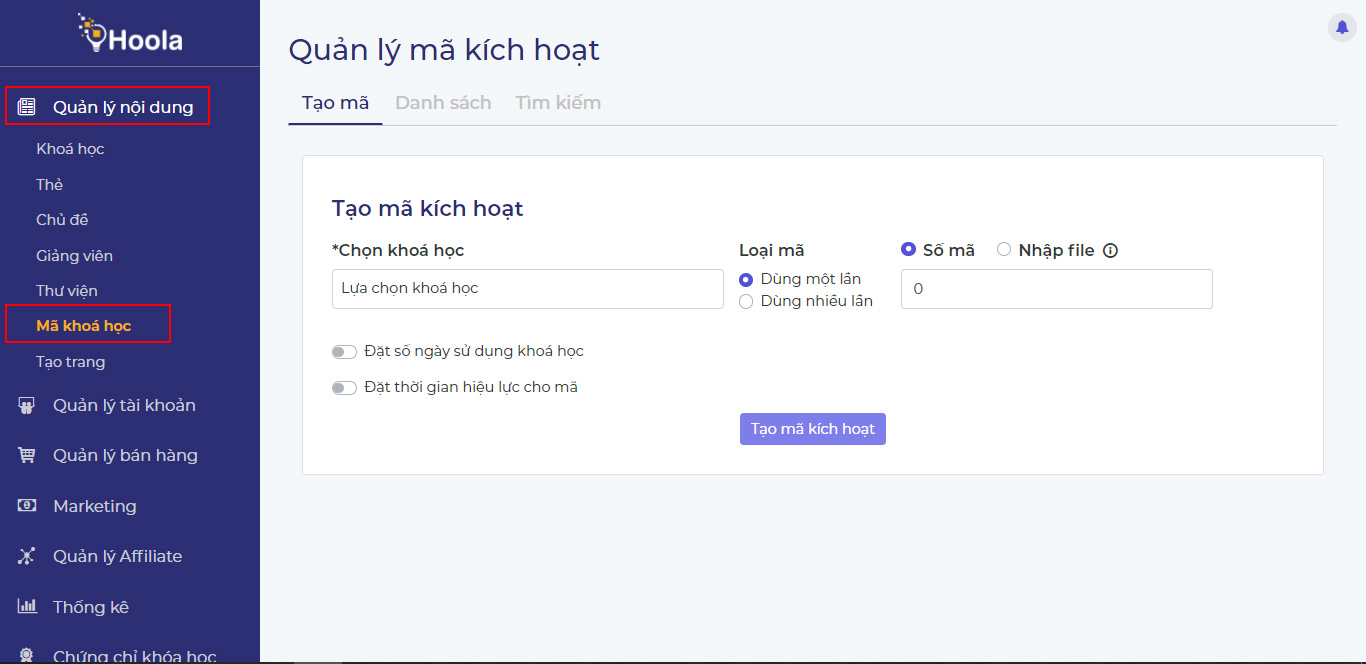Click the Số mã number input field
The height and width of the screenshot is (664, 1366).
click(x=1056, y=289)
